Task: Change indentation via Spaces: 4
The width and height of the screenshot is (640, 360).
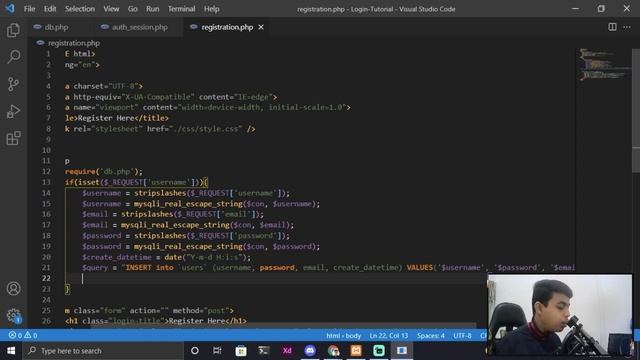Action: click(x=431, y=336)
